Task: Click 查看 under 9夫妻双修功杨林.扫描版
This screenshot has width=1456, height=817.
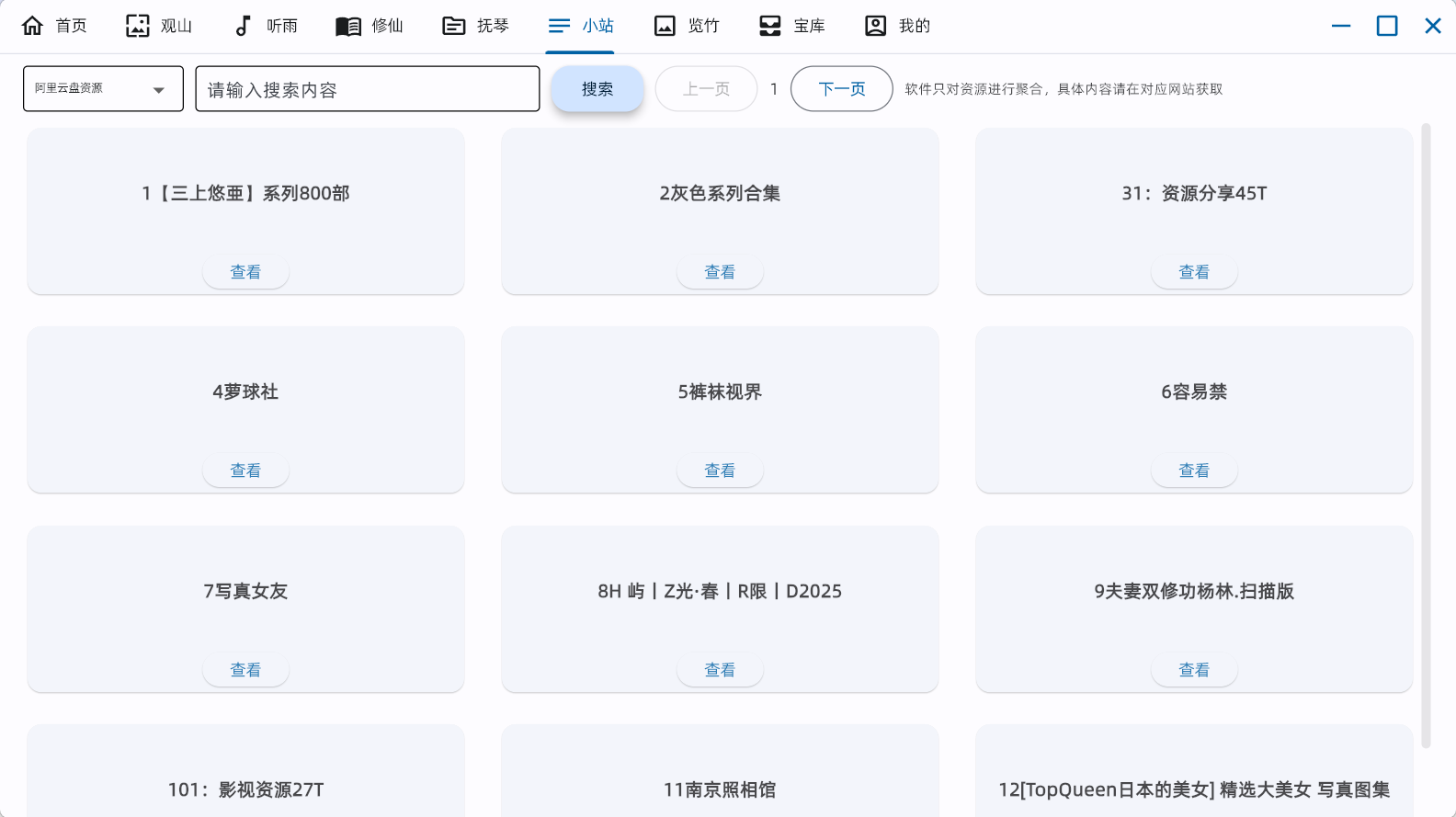Action: [x=1194, y=670]
